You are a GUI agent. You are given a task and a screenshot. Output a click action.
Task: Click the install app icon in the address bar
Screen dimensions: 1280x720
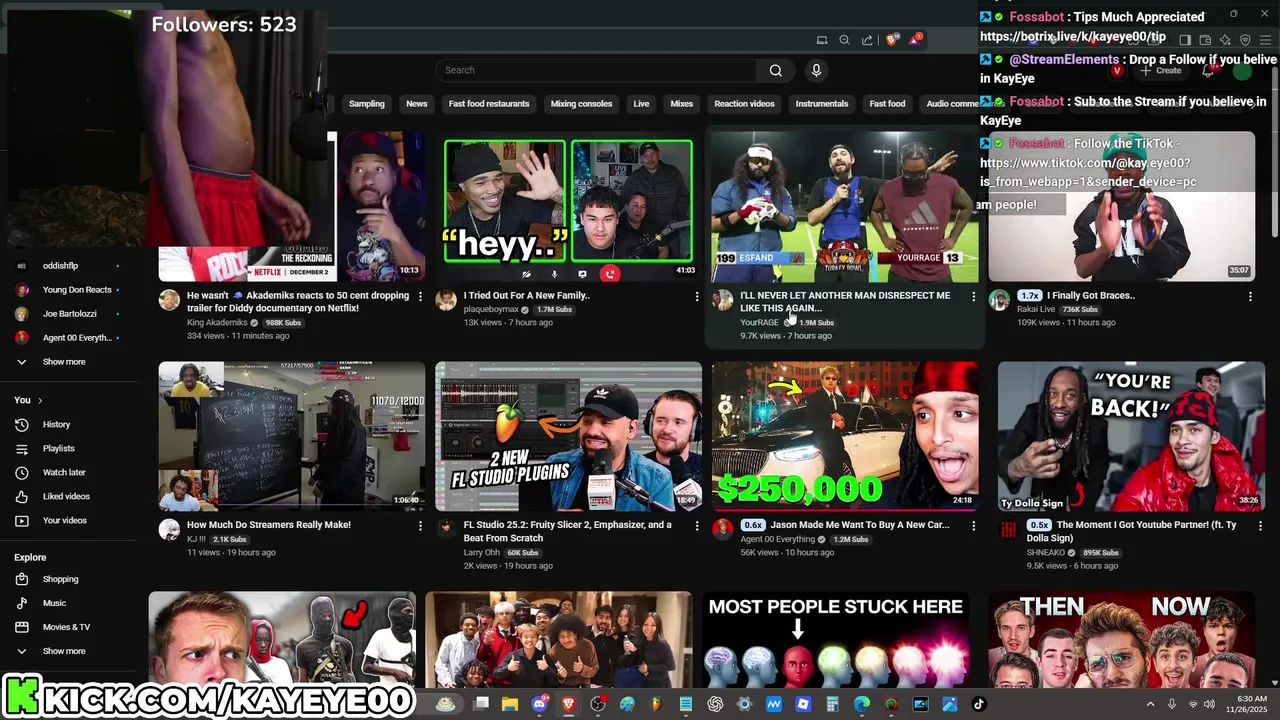tap(822, 40)
